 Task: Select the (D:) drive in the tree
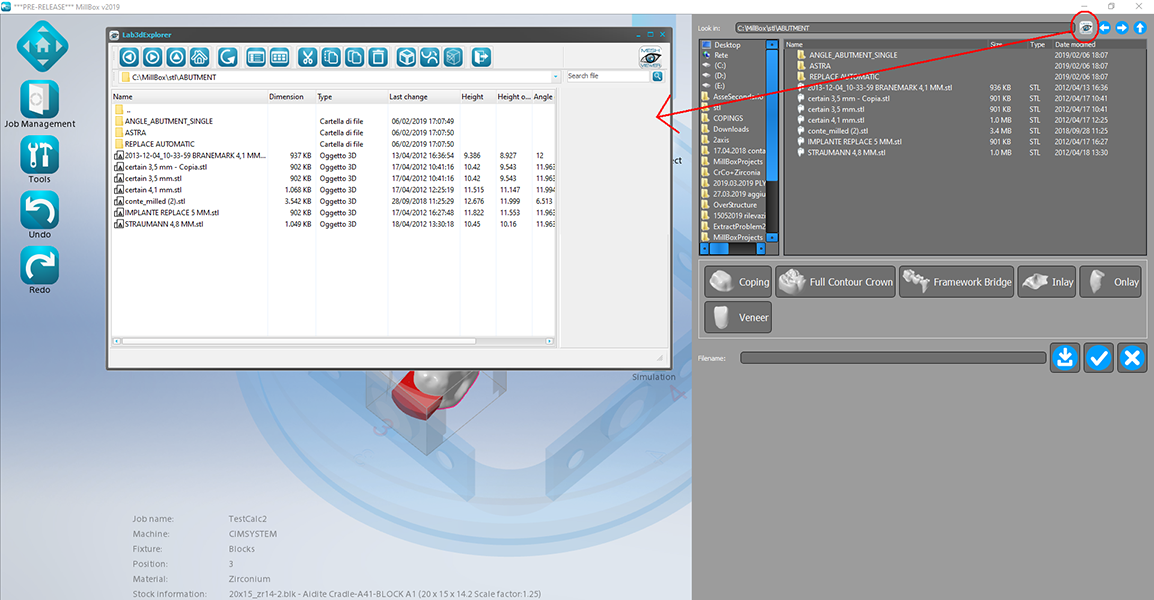point(720,76)
